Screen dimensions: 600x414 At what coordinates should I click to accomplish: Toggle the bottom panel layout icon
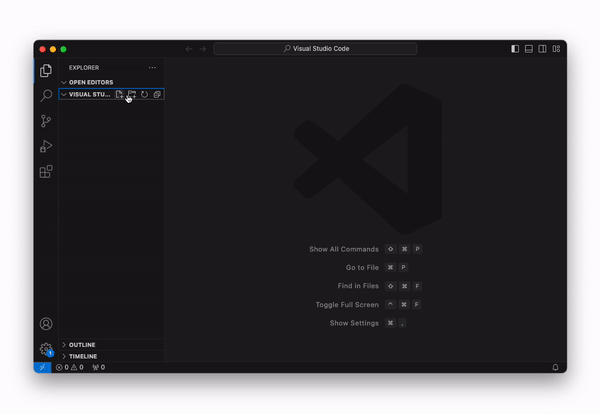(529, 49)
